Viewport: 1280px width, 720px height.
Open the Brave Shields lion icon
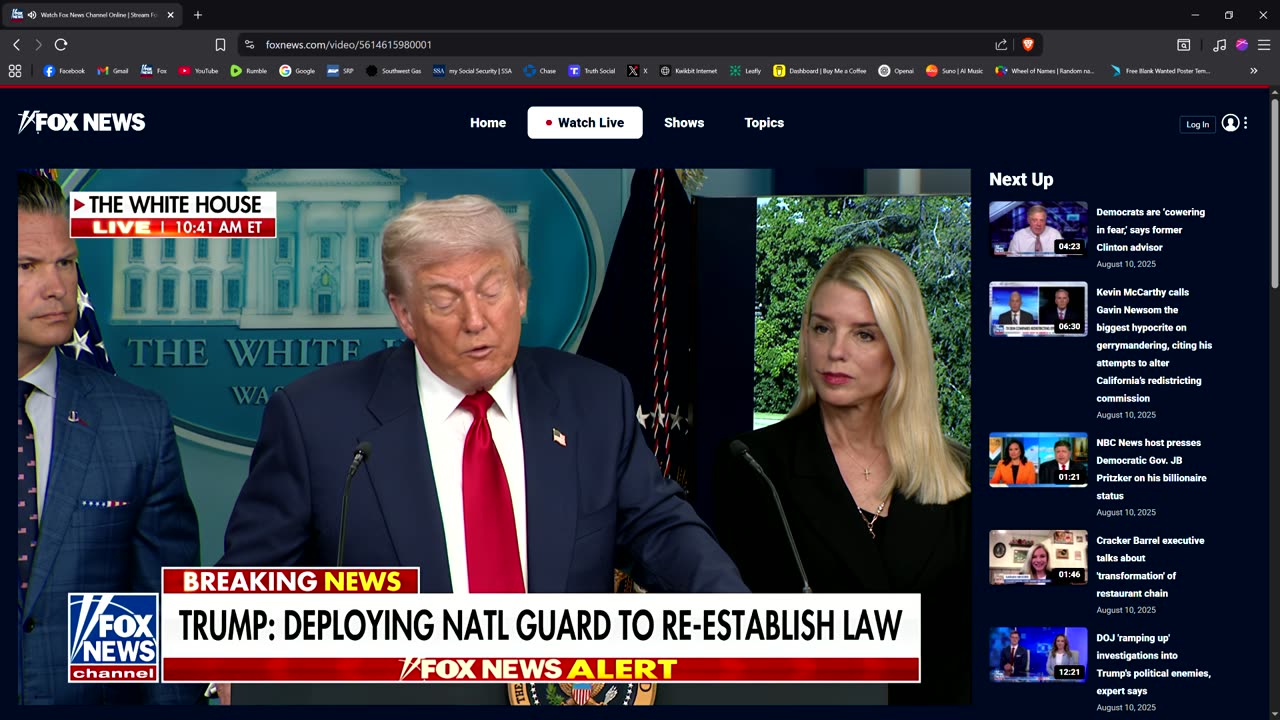(1028, 45)
